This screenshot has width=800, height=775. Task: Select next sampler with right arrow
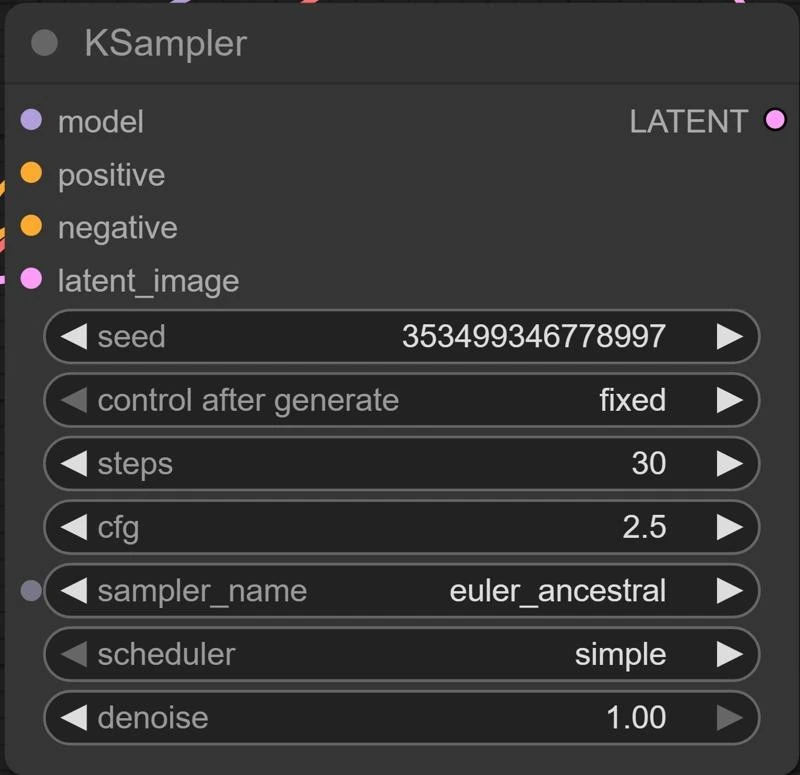coord(729,591)
